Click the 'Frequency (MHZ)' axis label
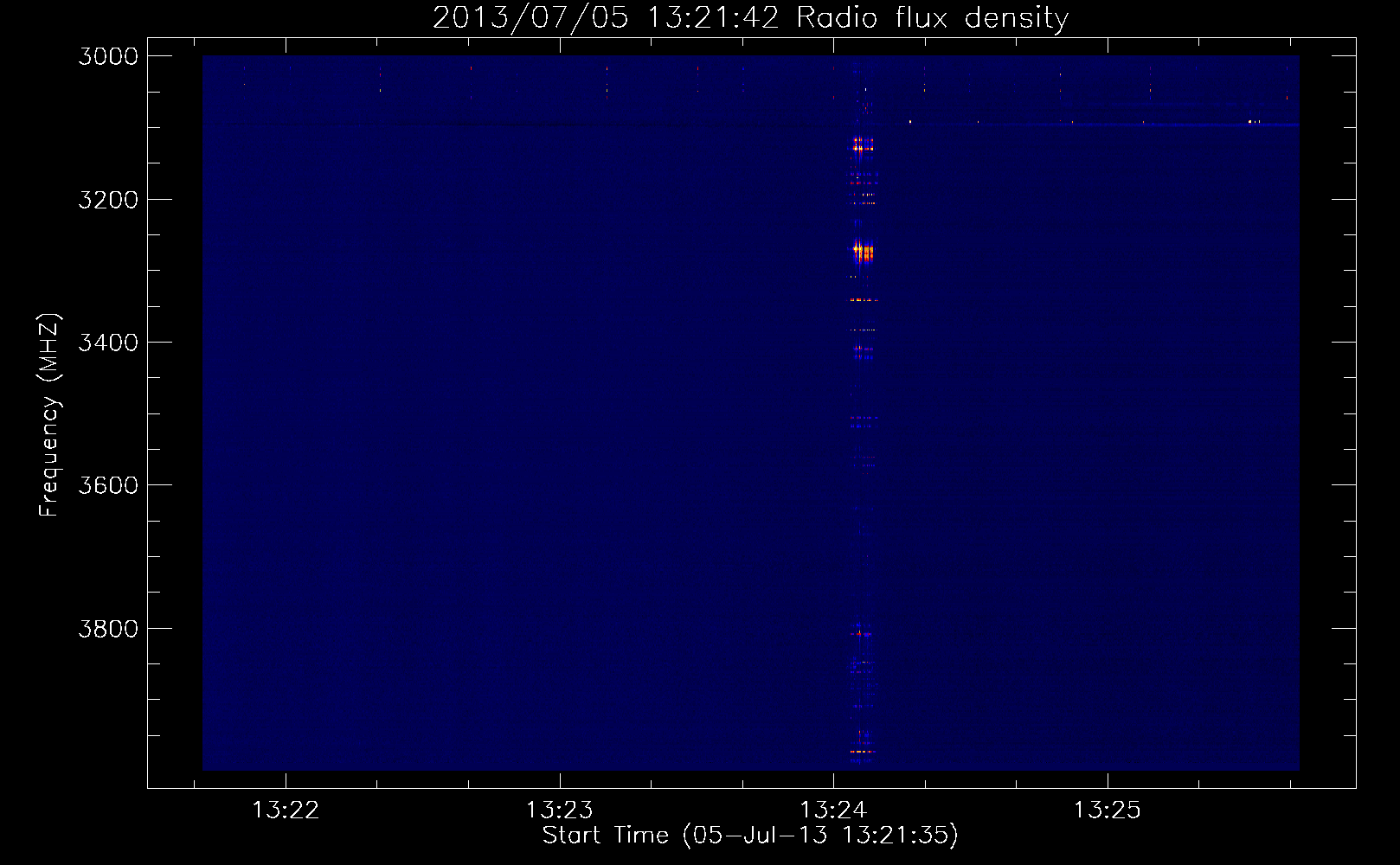 click(49, 414)
